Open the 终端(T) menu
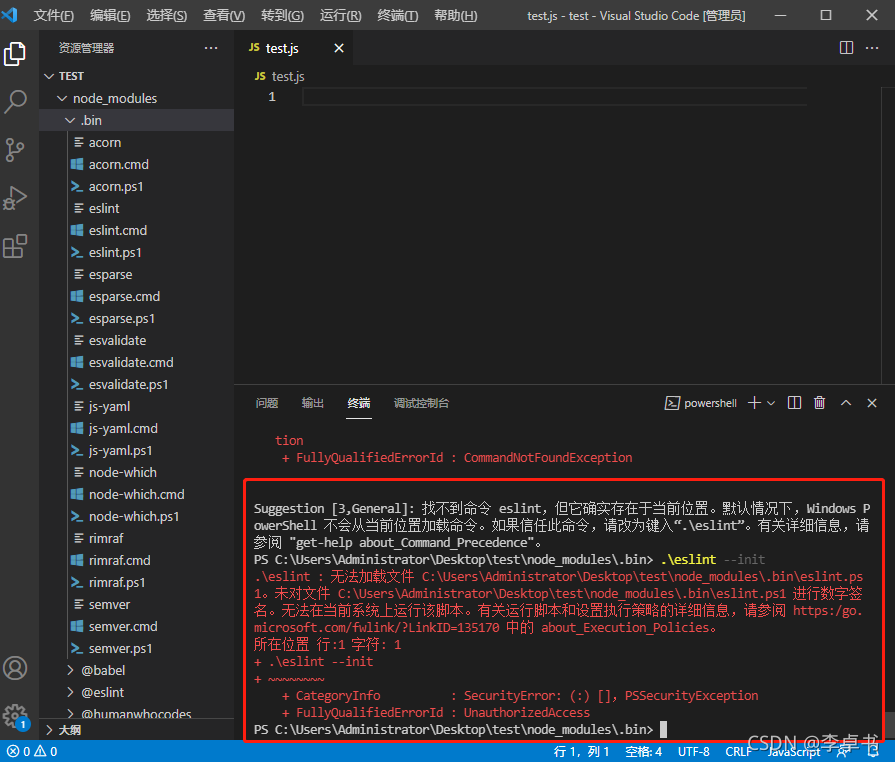 [398, 15]
